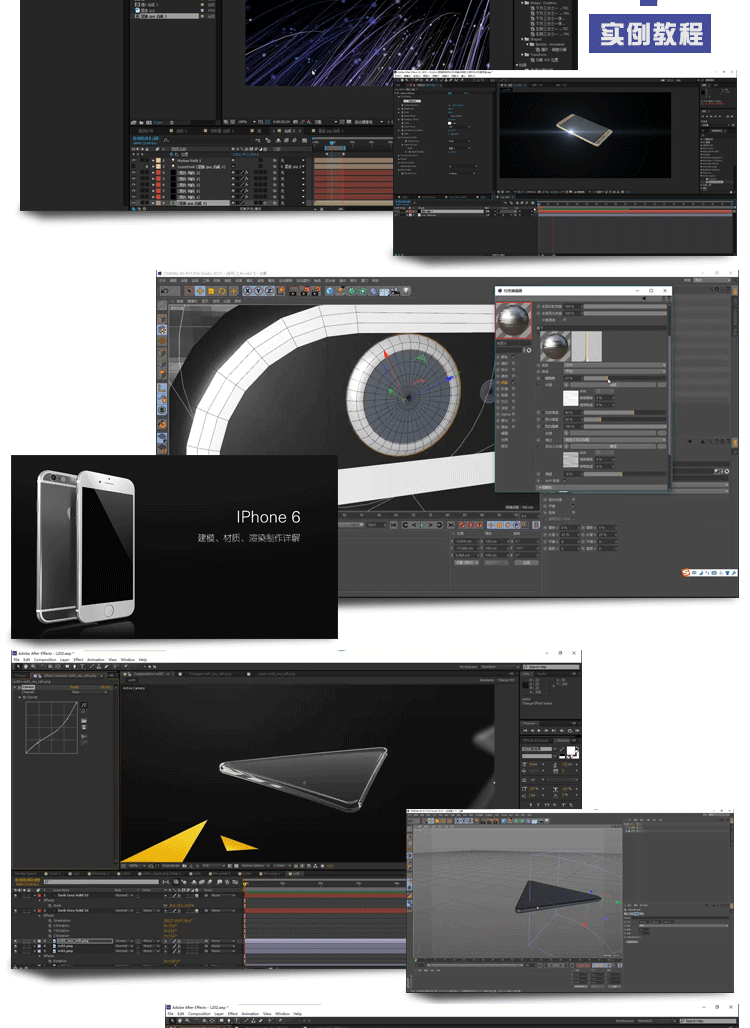Open Effect menu in glass-triangle After Effects window
Screen dimensions: 750x1028
click(x=78, y=660)
